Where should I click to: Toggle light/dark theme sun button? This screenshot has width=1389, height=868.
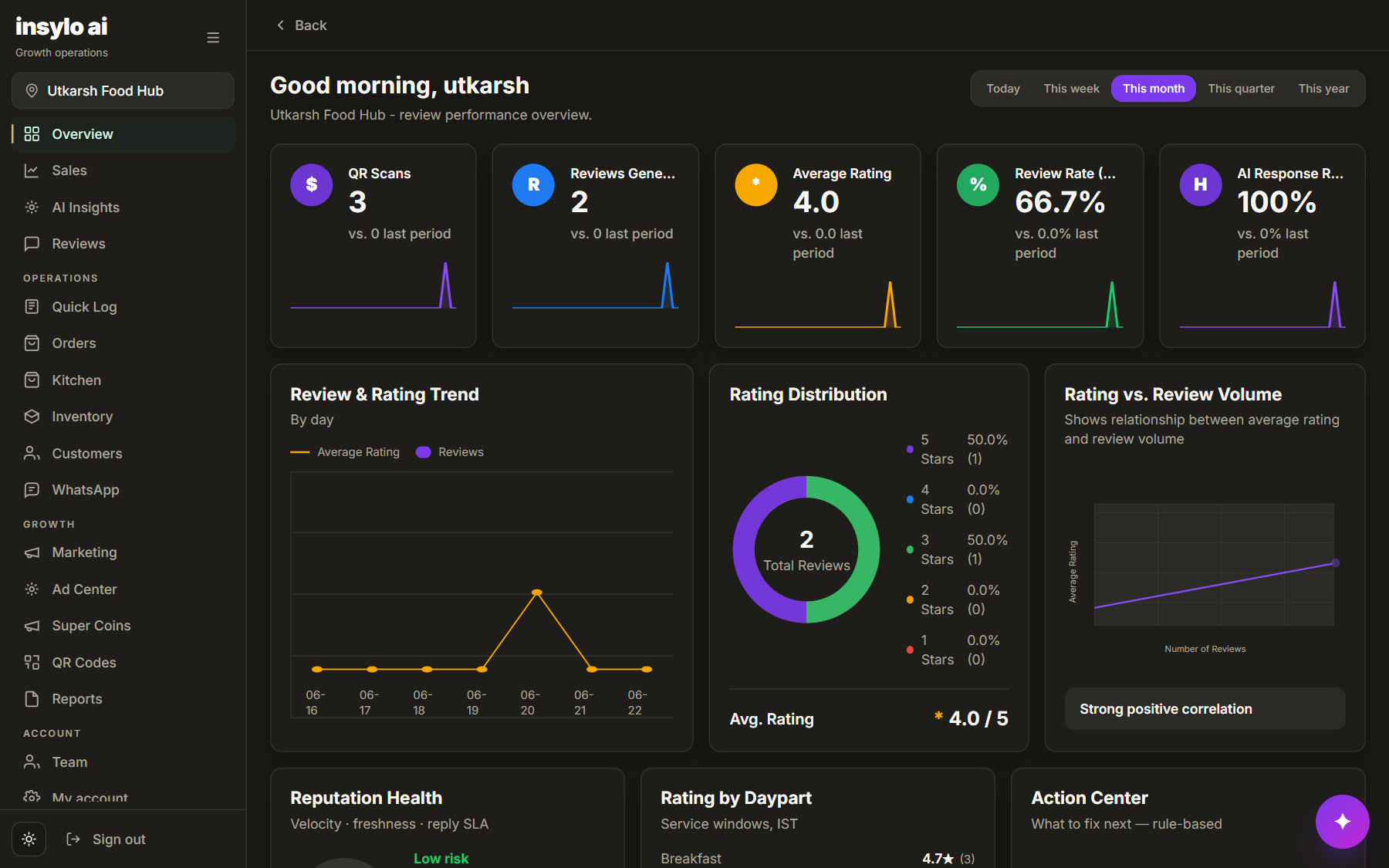click(29, 839)
